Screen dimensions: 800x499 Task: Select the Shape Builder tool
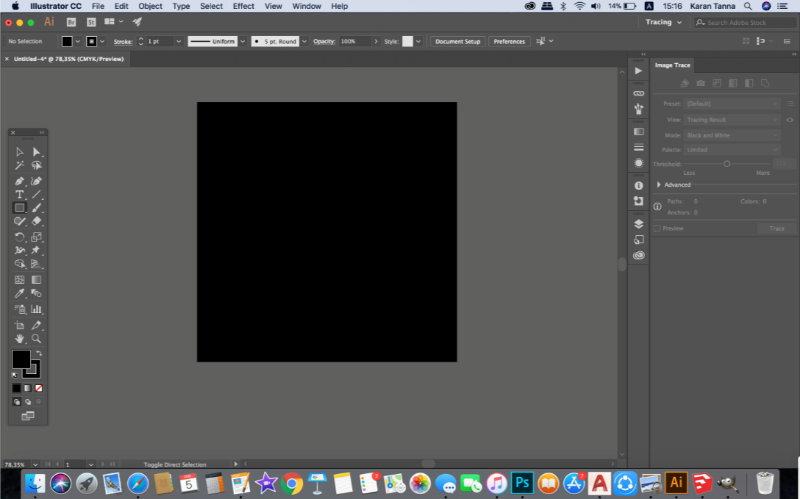(x=19, y=264)
